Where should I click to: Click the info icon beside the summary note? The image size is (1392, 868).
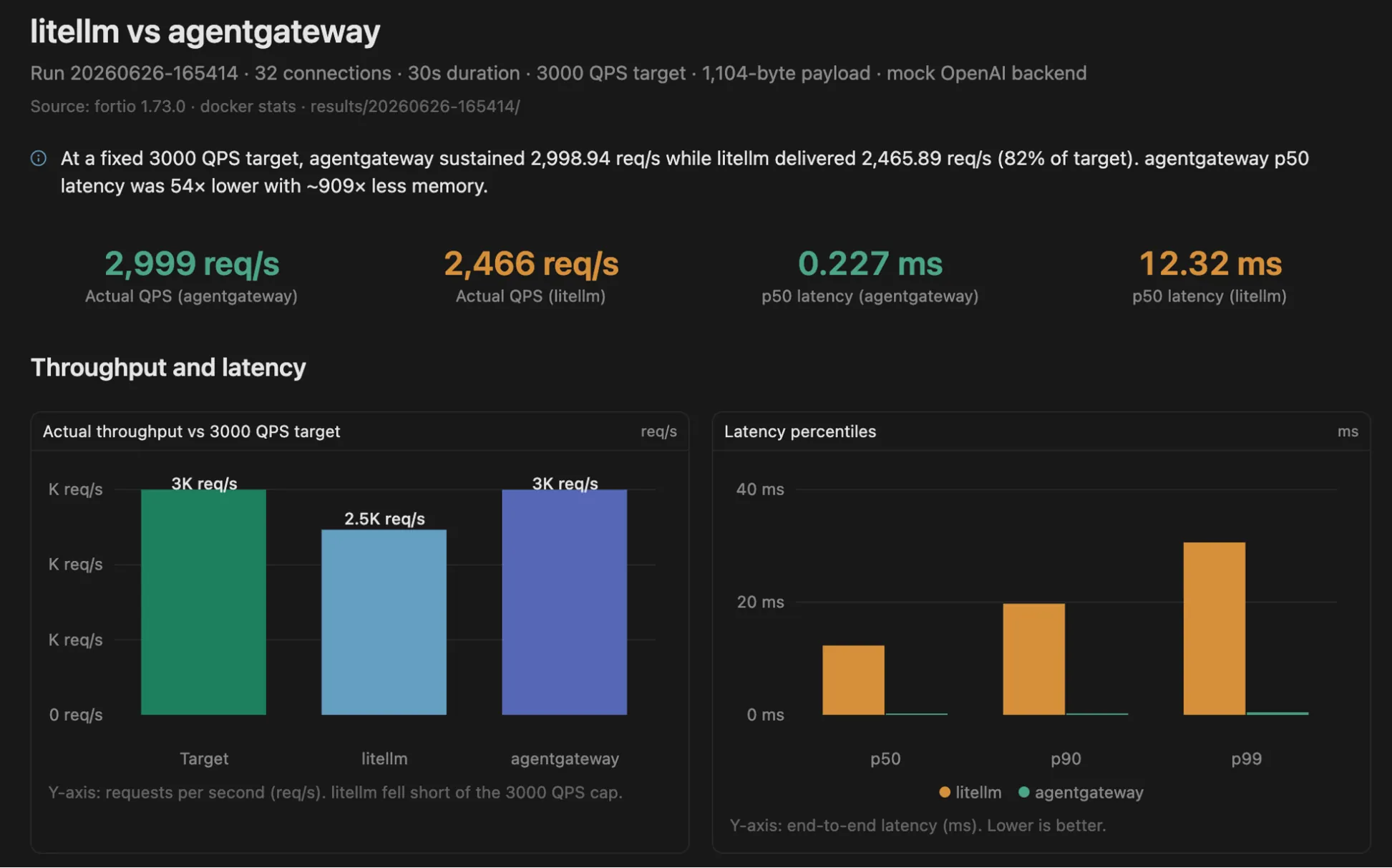pyautogui.click(x=39, y=158)
